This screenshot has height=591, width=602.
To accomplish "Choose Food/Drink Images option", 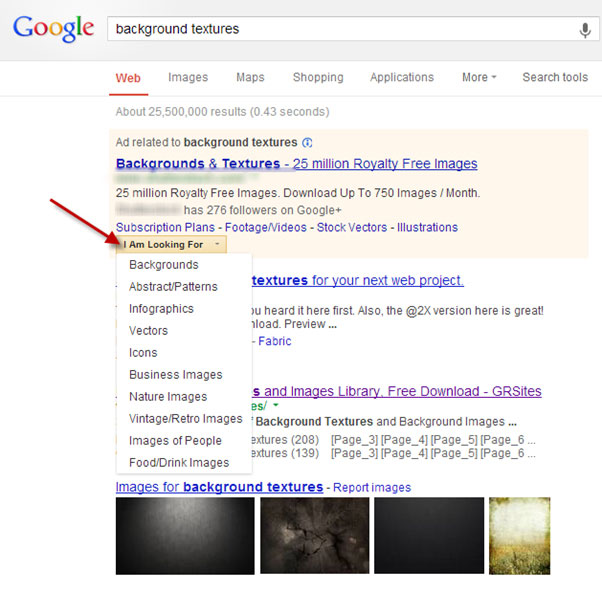I will tap(179, 463).
